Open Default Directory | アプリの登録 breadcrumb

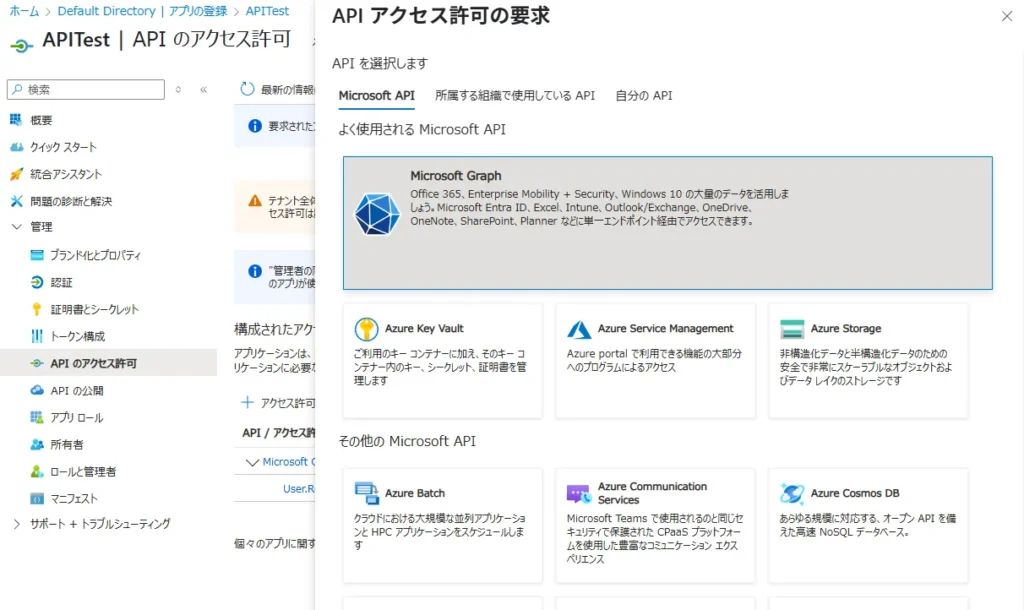[x=142, y=11]
